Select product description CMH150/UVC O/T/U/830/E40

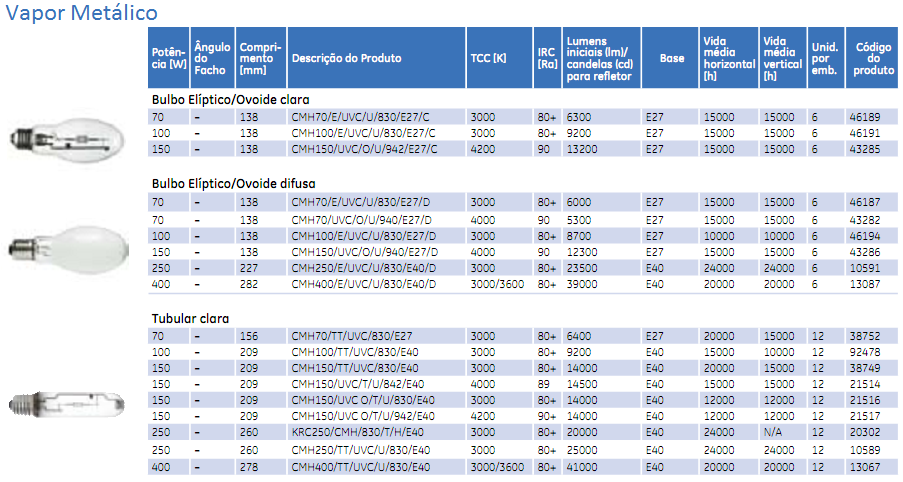point(363,400)
